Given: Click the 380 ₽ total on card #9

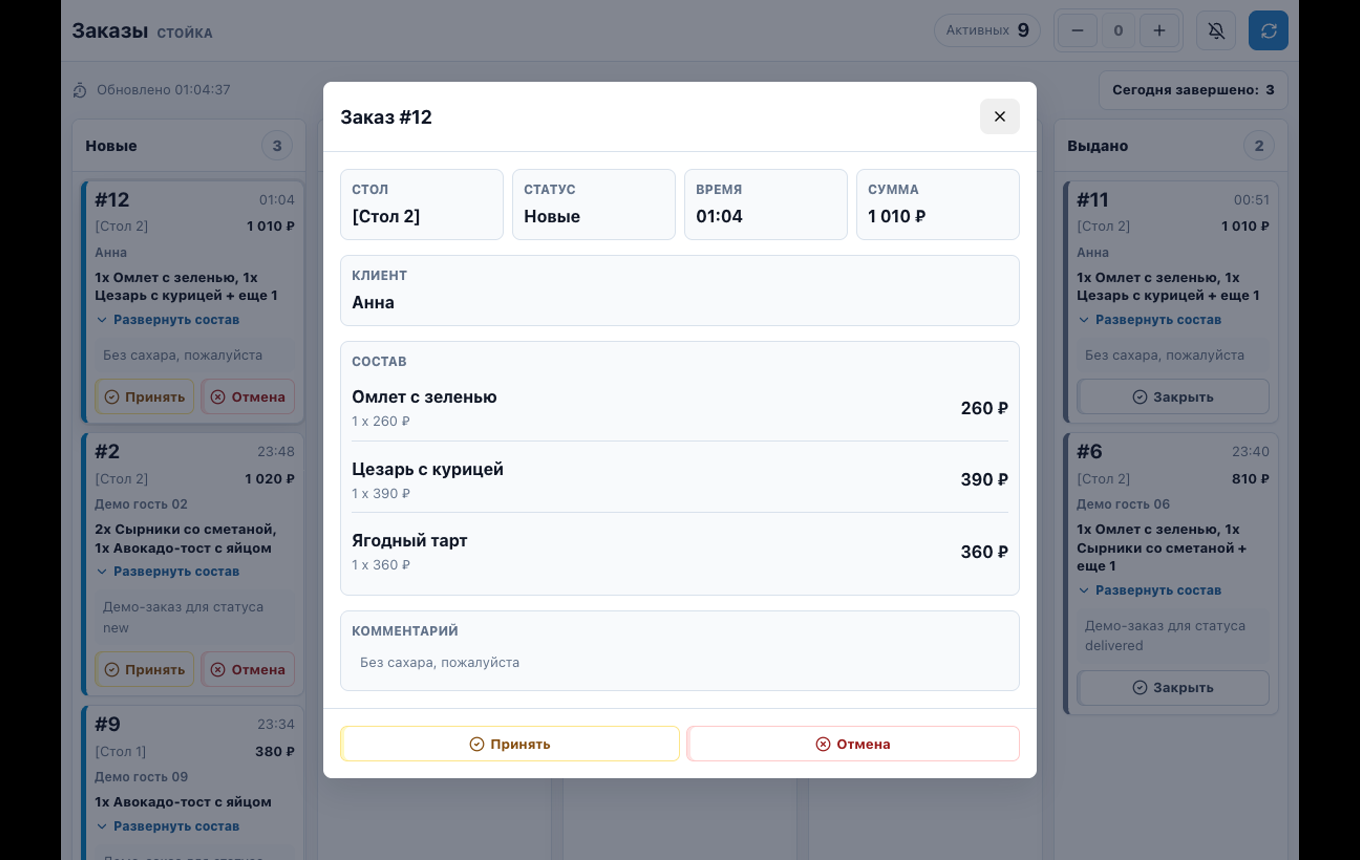Looking at the screenshot, I should coord(275,752).
